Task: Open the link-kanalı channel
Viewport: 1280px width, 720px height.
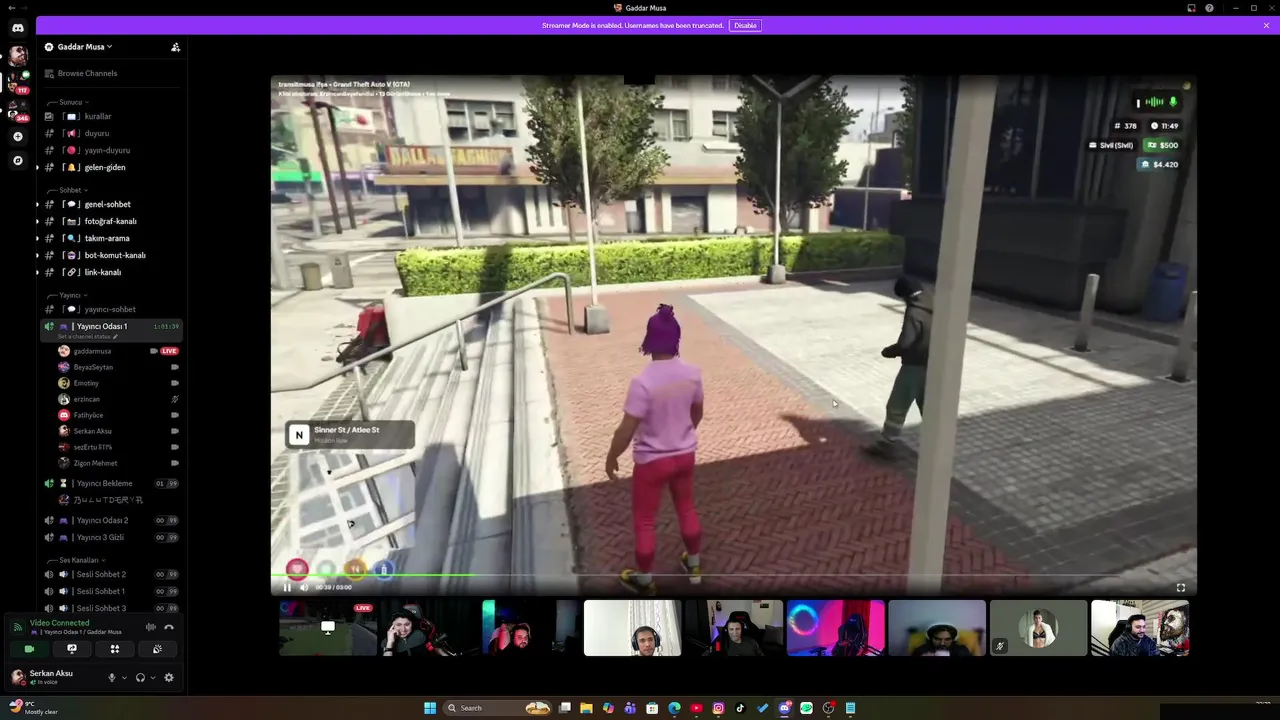Action: pyautogui.click(x=110, y=272)
